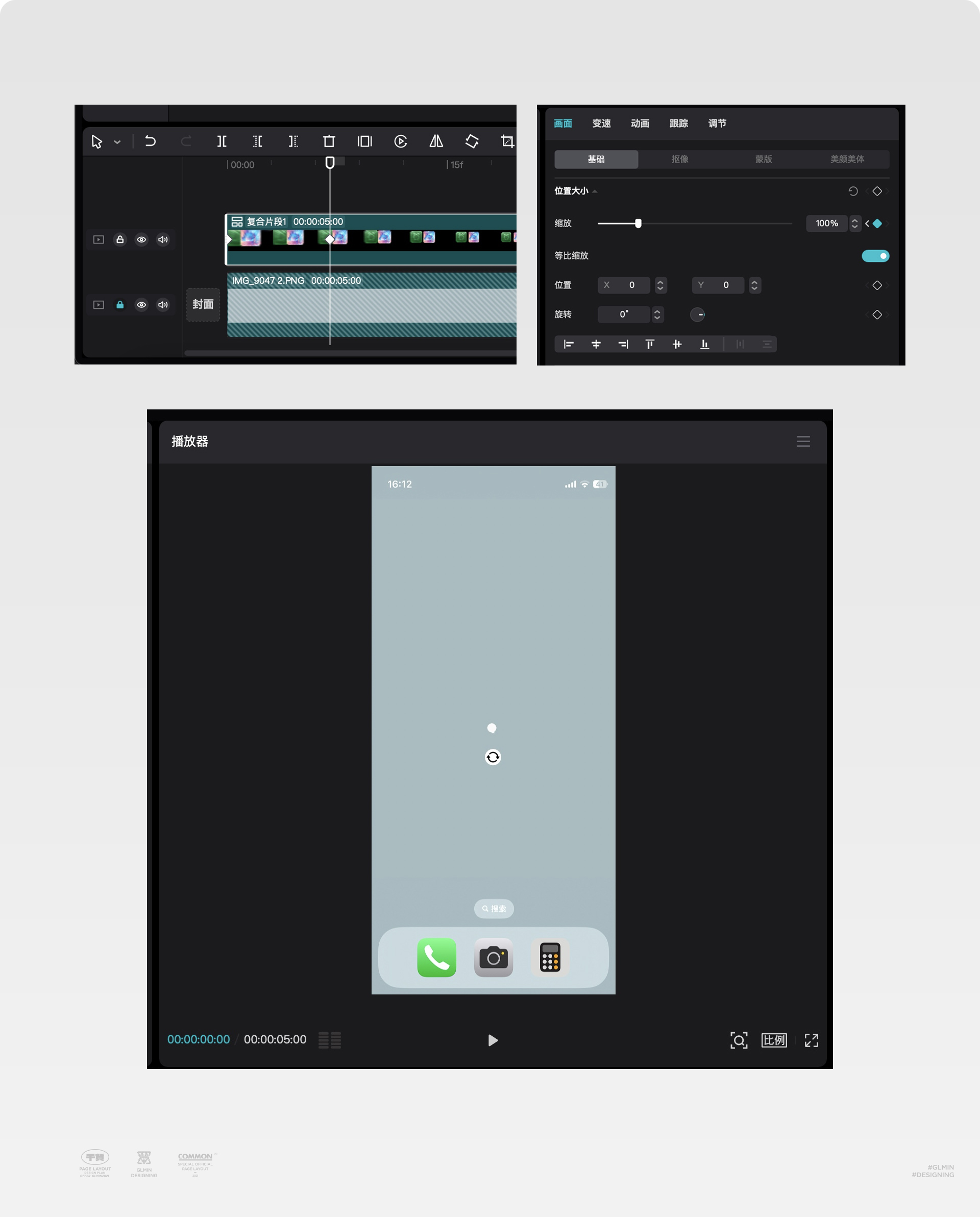Image resolution: width=980 pixels, height=1217 pixels.
Task: Click the rotate icon in the toolbar
Action: pyautogui.click(x=472, y=141)
